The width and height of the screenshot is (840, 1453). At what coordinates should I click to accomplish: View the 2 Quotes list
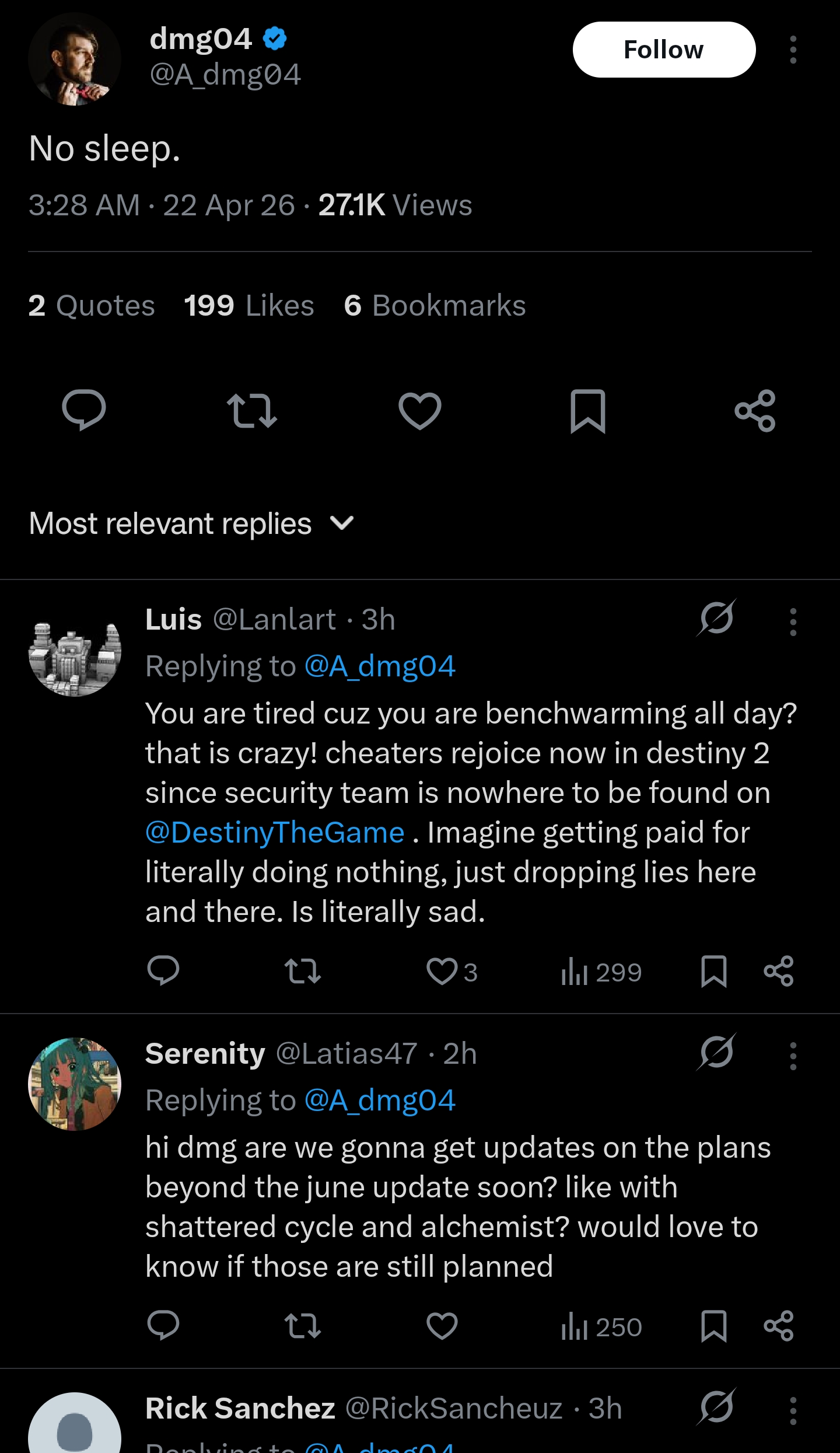92,305
